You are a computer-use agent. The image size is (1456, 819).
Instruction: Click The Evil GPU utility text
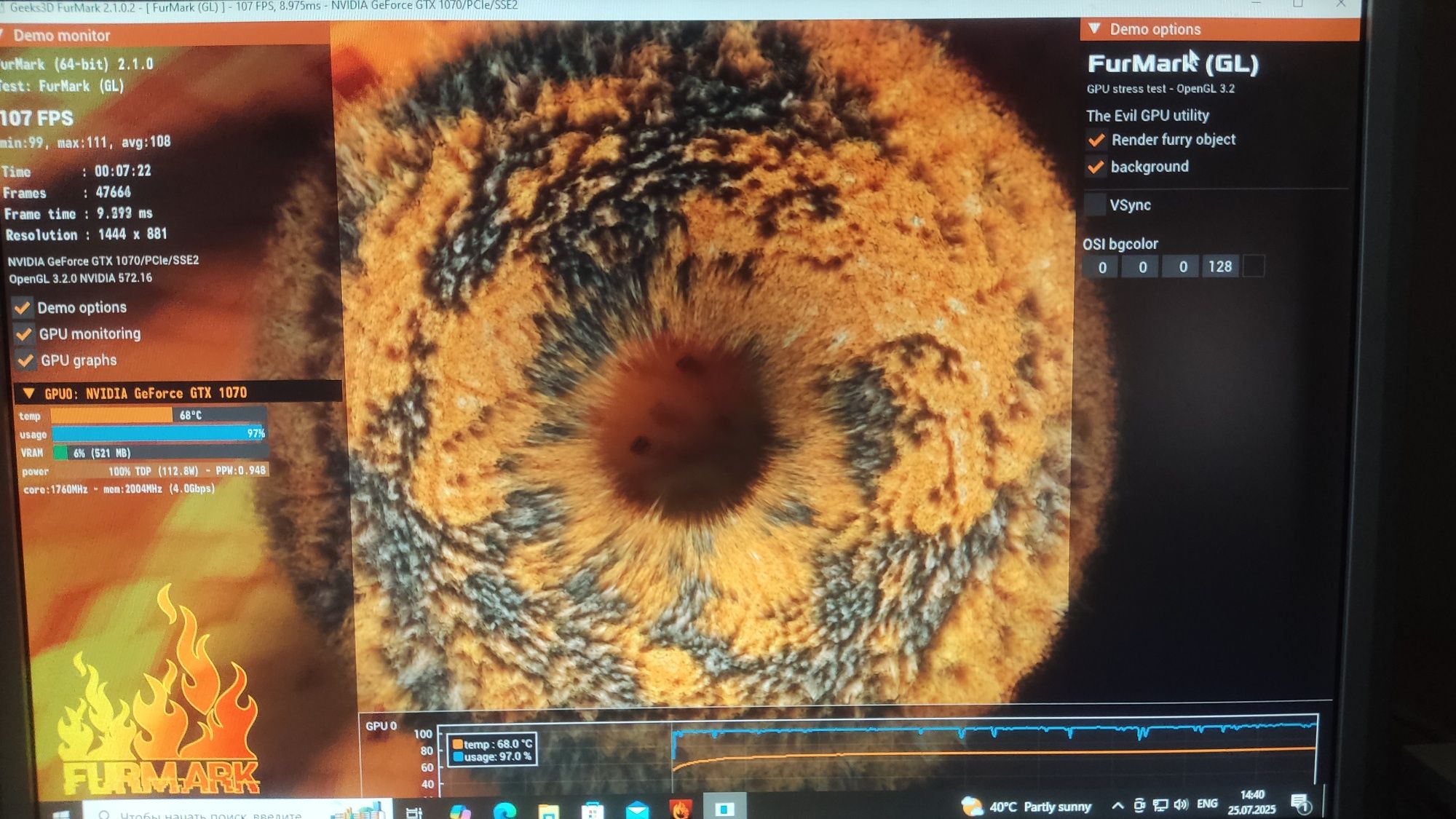click(1147, 116)
